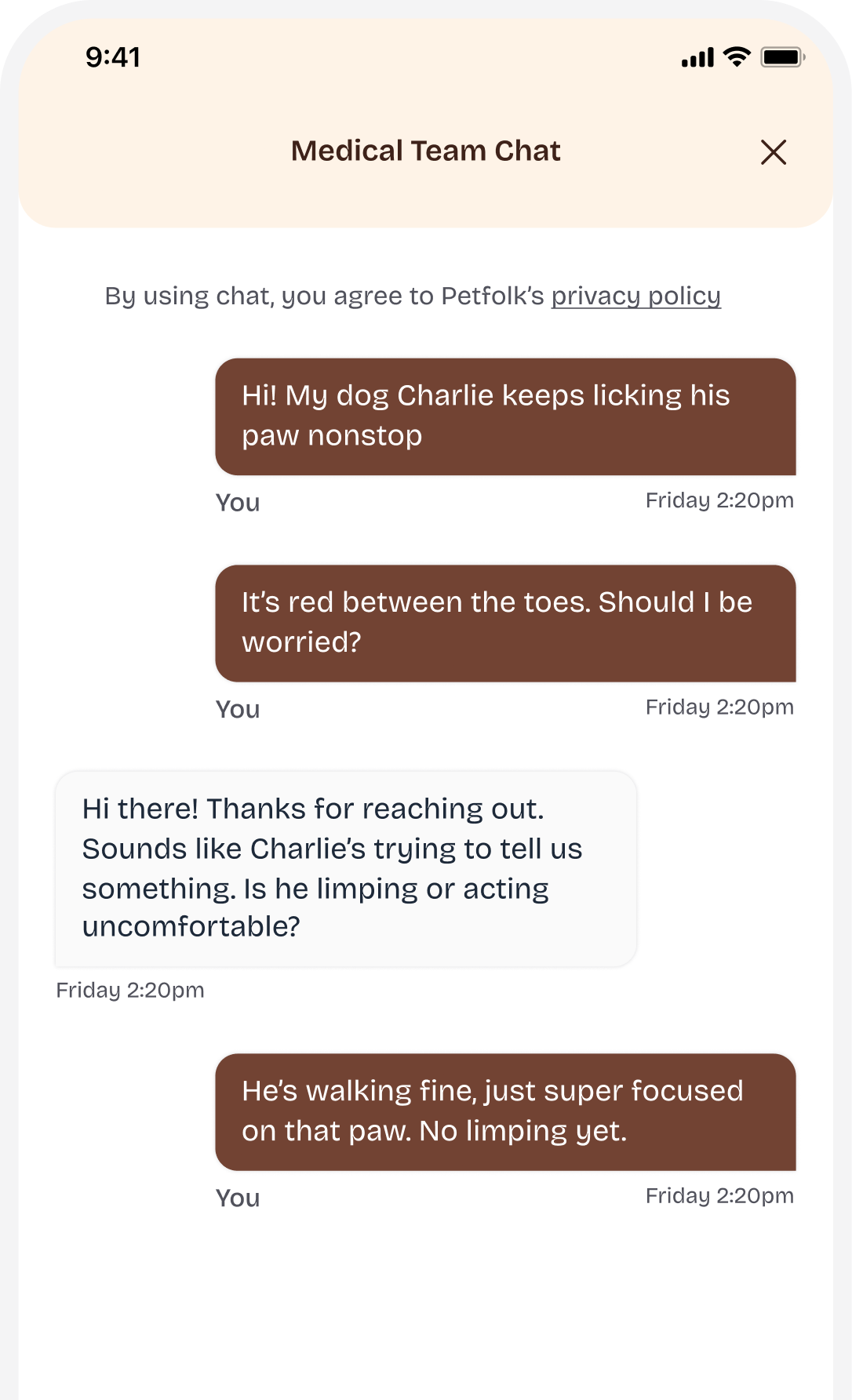Tap 'You' label under the last message
The width and height of the screenshot is (852, 1400).
pos(238,1198)
